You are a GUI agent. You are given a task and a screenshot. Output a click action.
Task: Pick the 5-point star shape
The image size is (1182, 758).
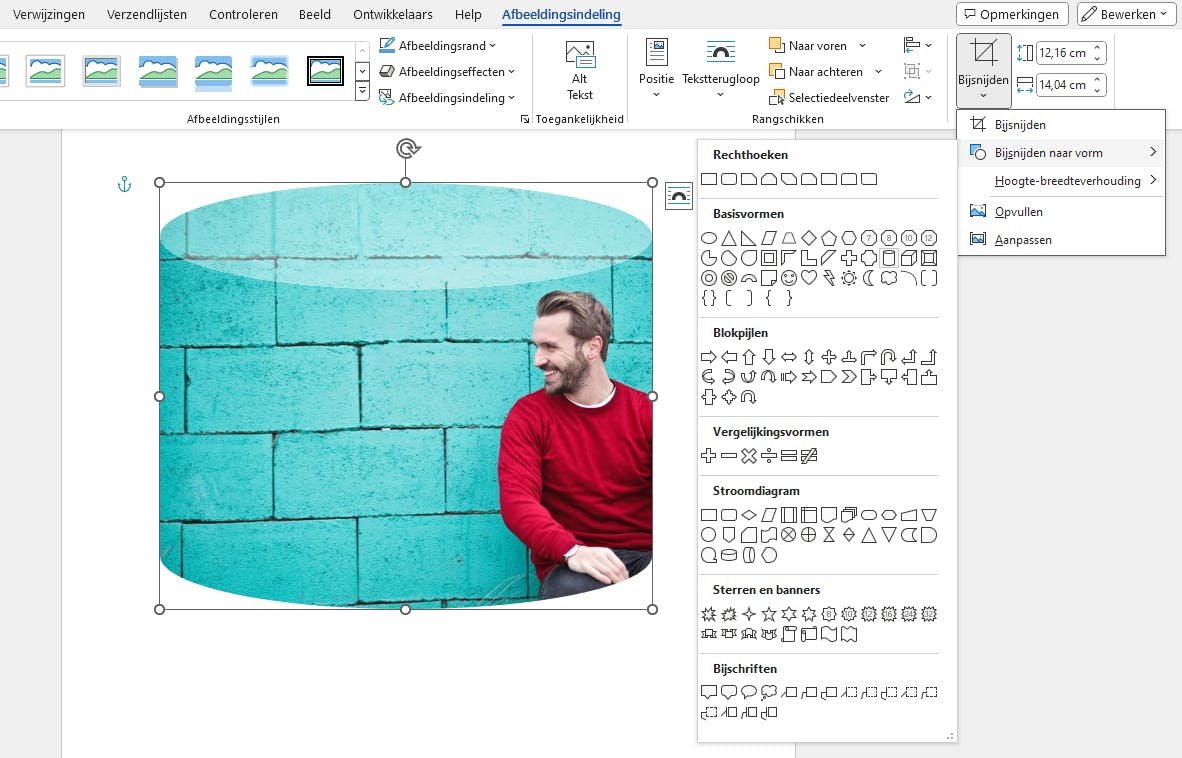pyautogui.click(x=769, y=614)
